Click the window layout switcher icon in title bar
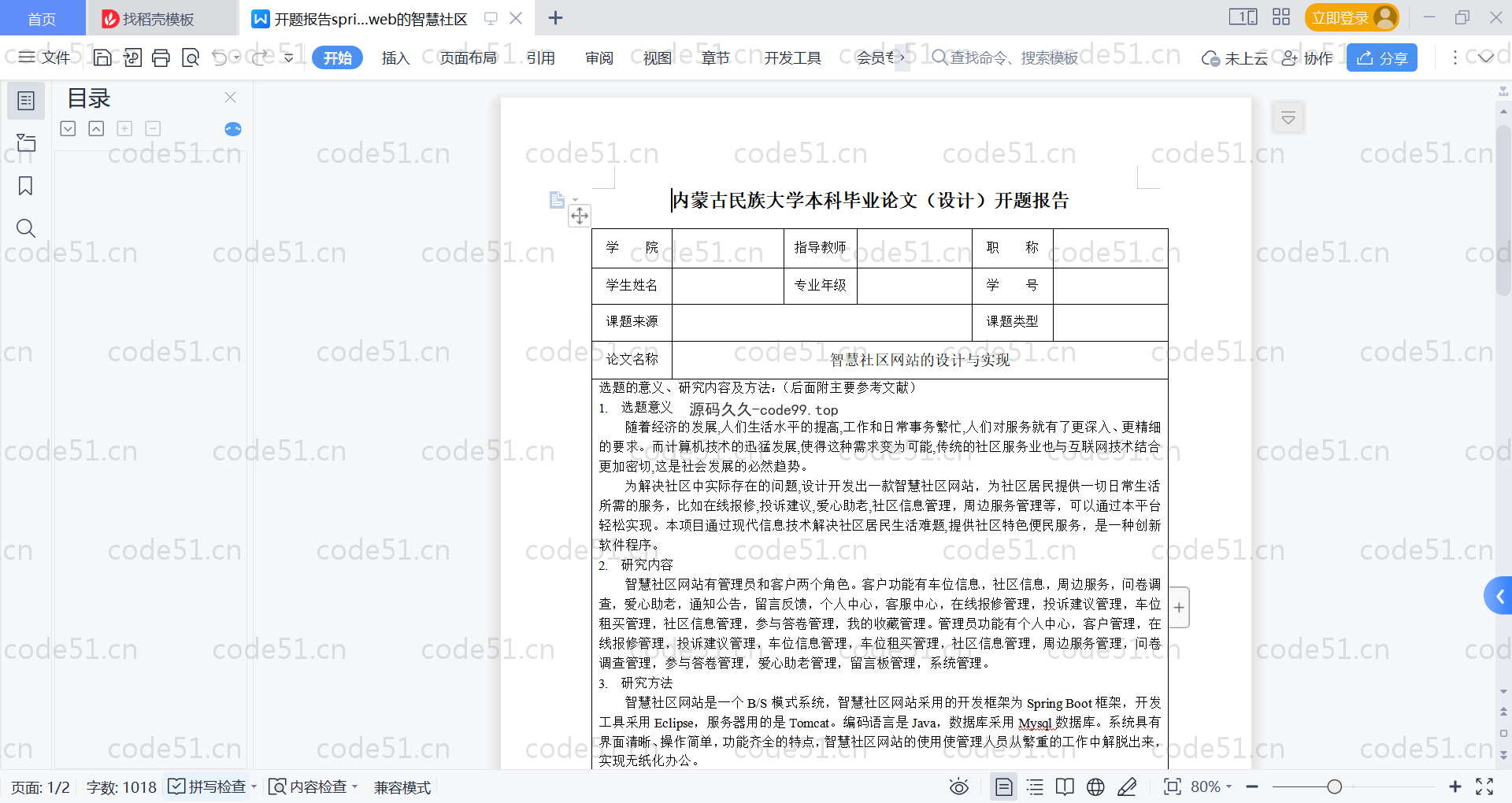 (1243, 17)
